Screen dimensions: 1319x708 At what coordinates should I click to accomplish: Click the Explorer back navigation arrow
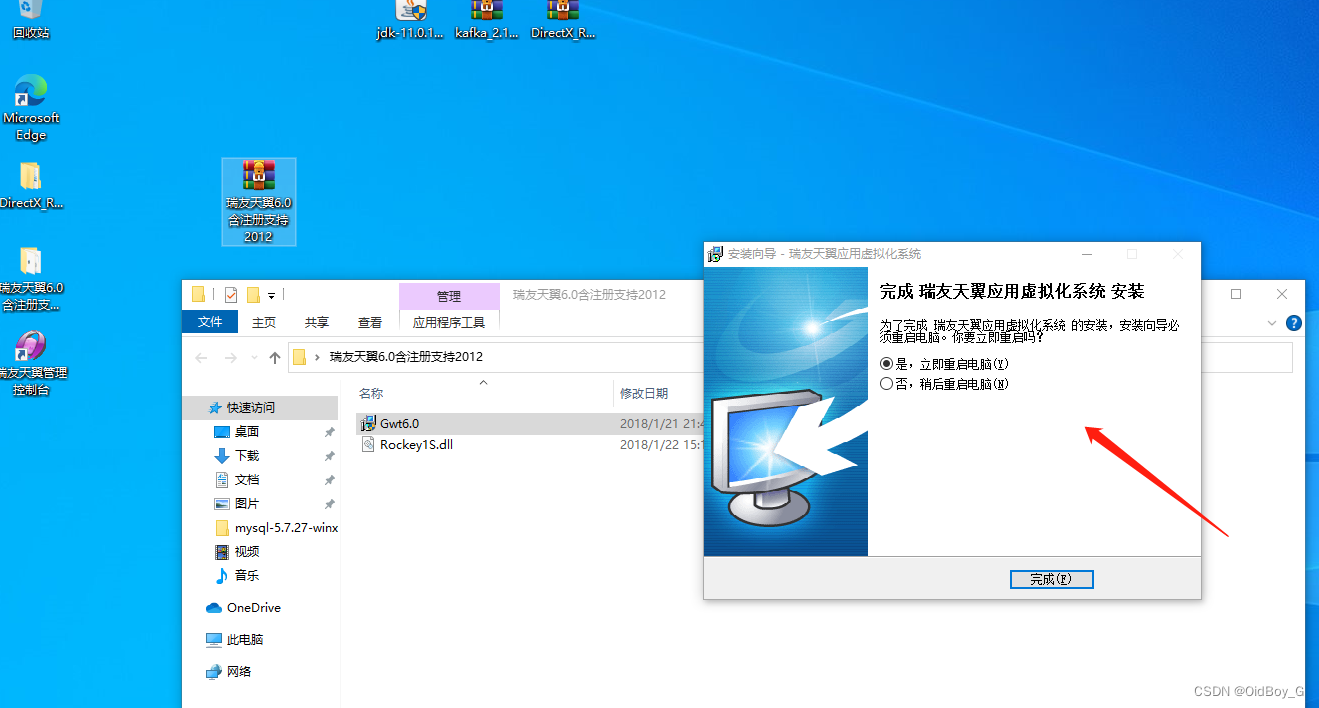coord(202,357)
